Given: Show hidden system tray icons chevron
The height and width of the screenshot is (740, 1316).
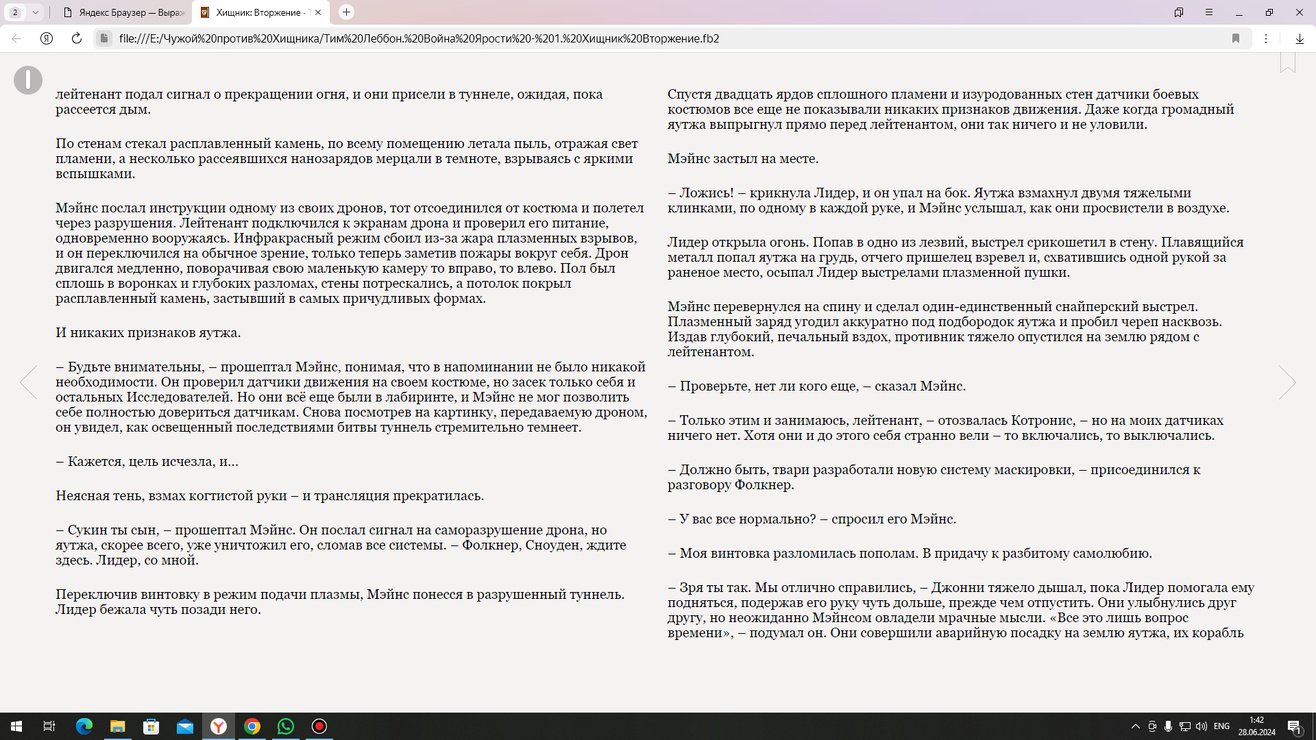Looking at the screenshot, I should coord(1135,727).
